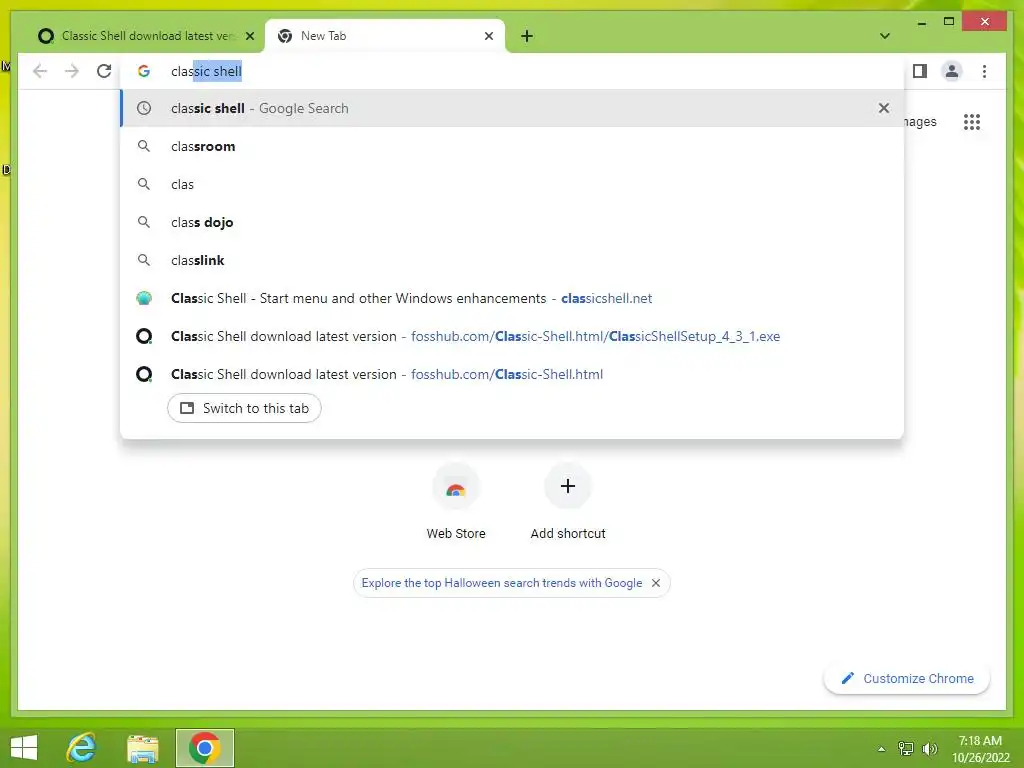Pick the 'classlink' suggestion

512,260
